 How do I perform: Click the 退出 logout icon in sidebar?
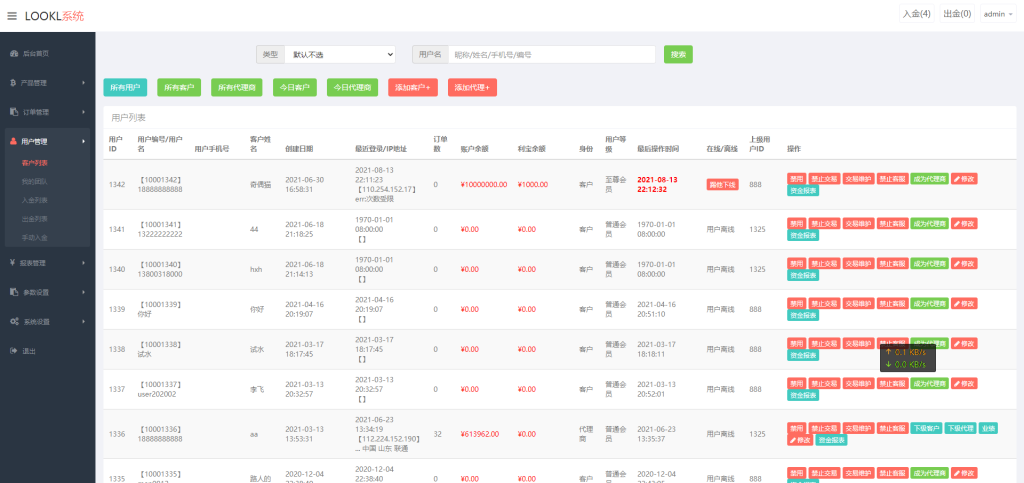click(x=13, y=351)
